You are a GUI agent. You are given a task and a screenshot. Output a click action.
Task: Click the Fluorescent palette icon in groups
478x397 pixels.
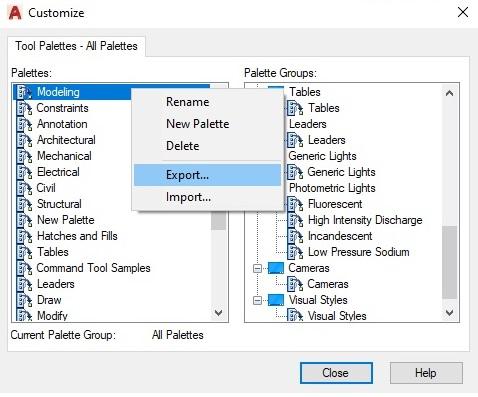tap(295, 204)
